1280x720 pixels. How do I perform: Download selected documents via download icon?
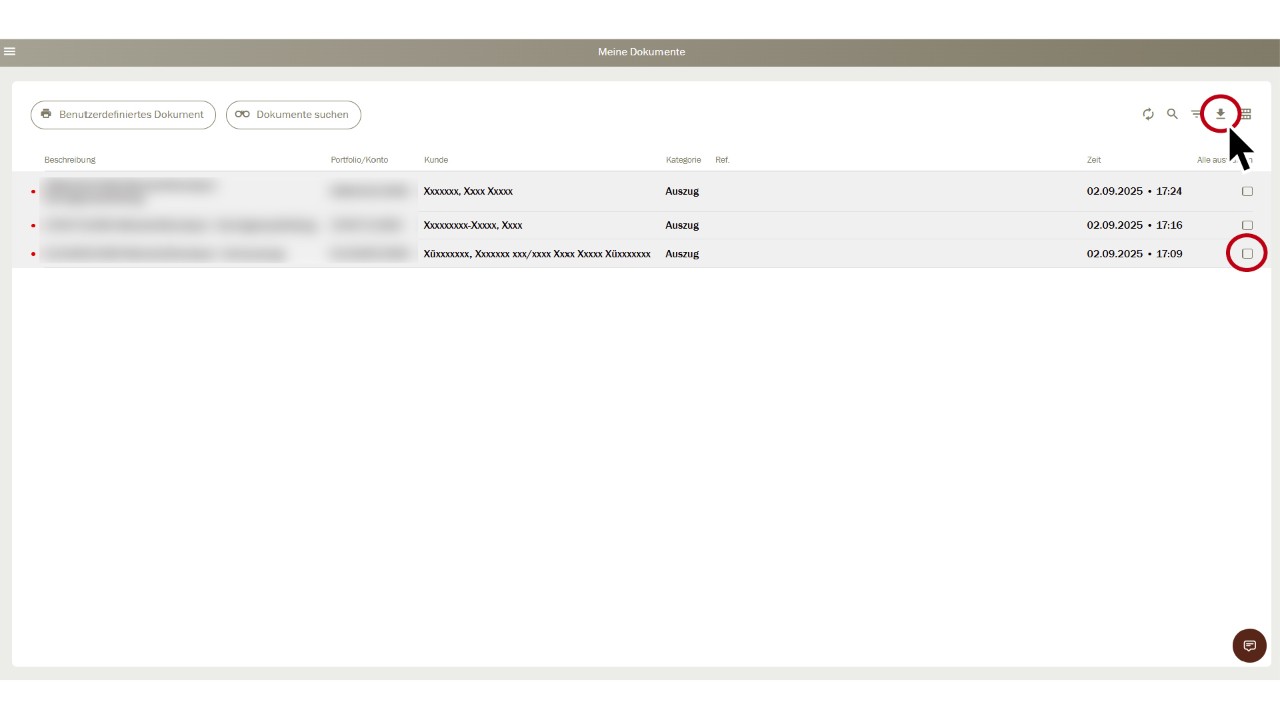[1220, 114]
